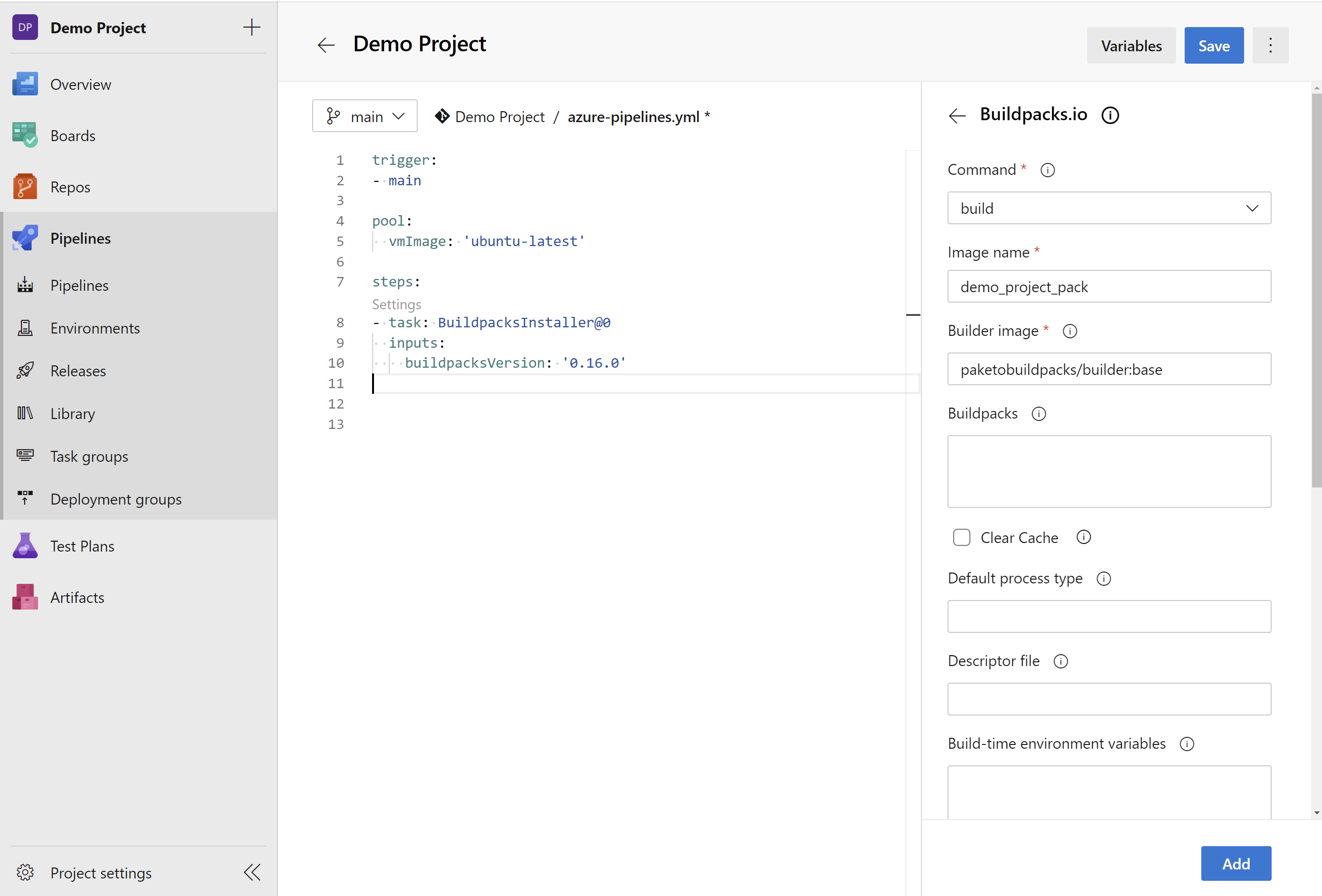Click the Builder image input field

point(1109,369)
